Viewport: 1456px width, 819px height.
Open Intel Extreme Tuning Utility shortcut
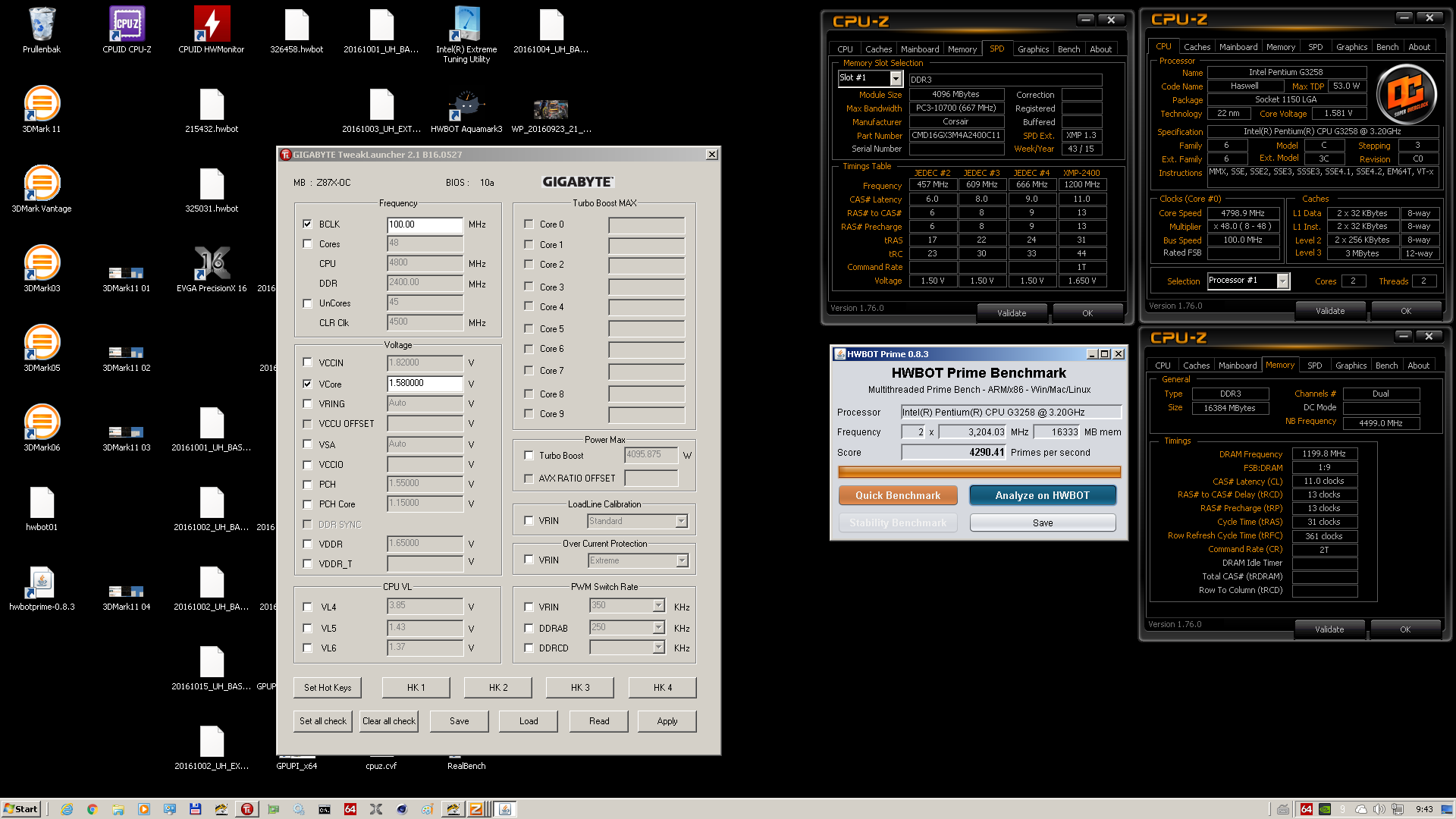point(466,34)
